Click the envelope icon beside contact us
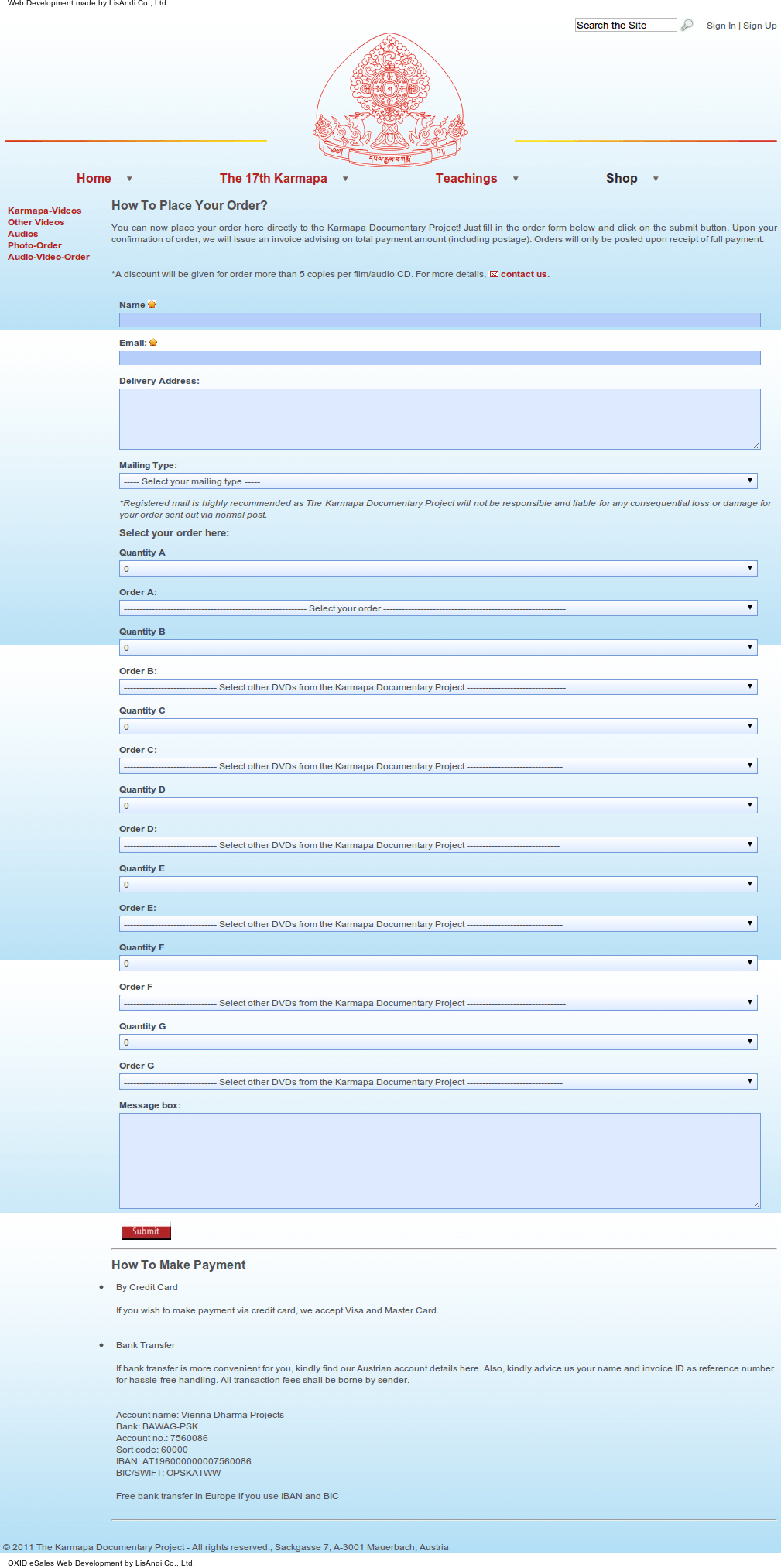The height and width of the screenshot is (1568, 781). 494,274
